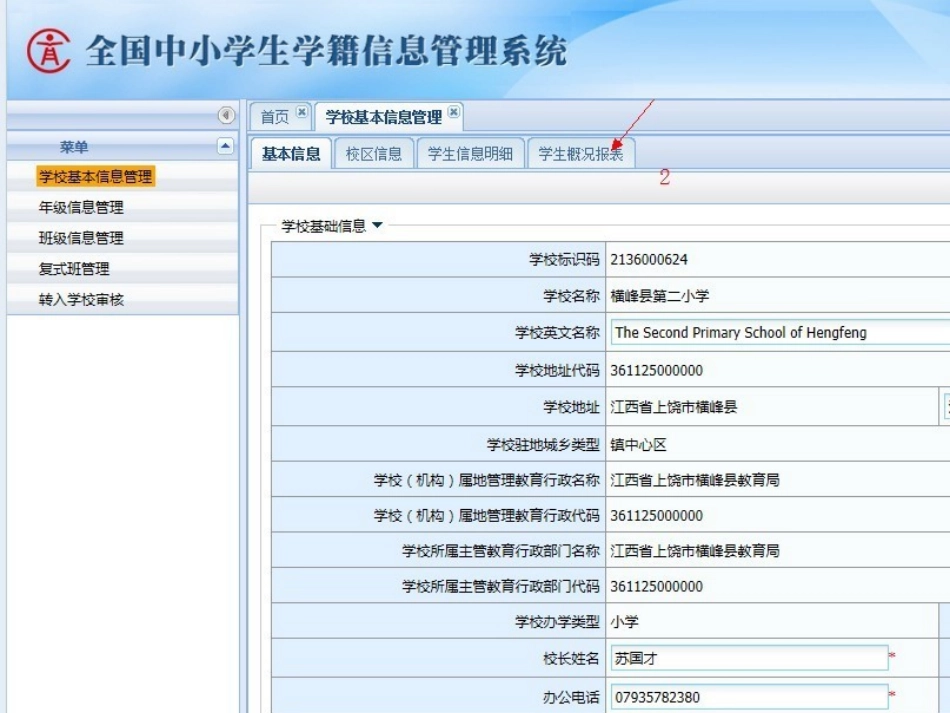Click the 学校标识码 value 2136000624
The width and height of the screenshot is (950, 713).
[x=649, y=260]
